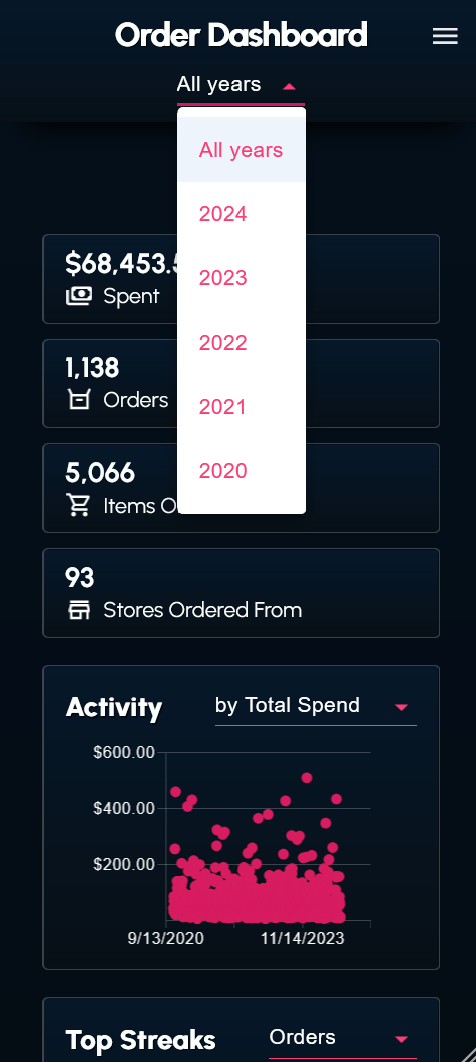Click the activity scatter chart area
The width and height of the screenshot is (476, 1062).
point(269,836)
